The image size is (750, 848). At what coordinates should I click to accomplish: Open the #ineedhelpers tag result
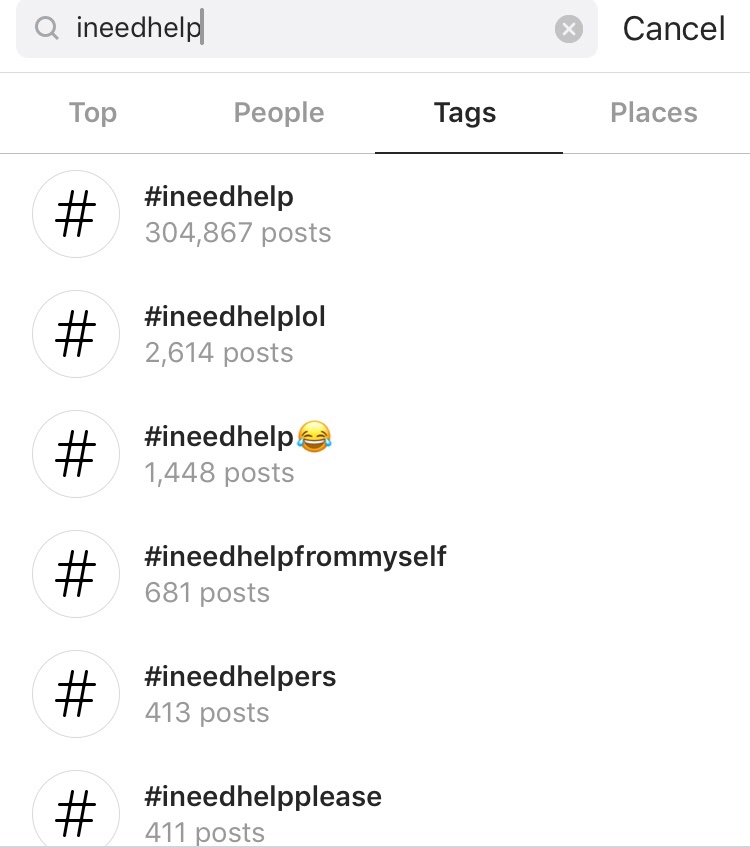[240, 677]
